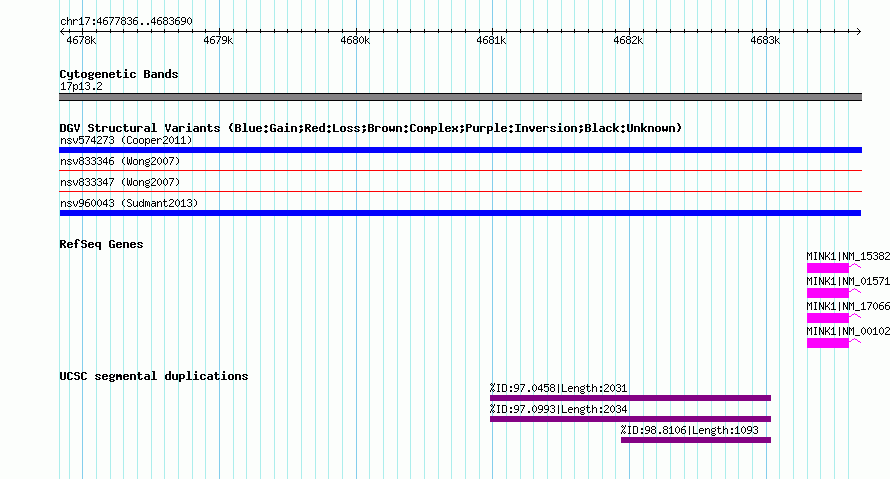Open the nsv833346 (Wong2007) label
890x479 pixels.
tap(120, 161)
